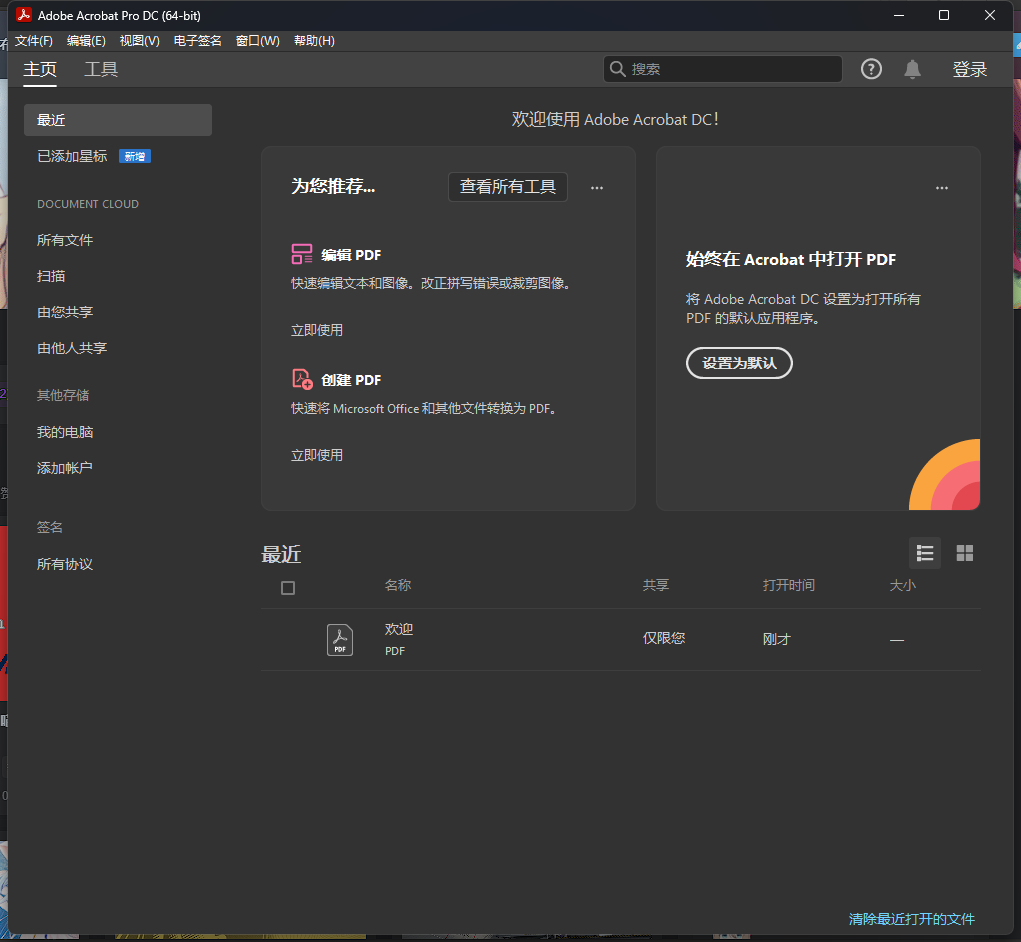Click the PDF file icon beside 欢迎
Viewport: 1021px width, 942px height.
(339, 639)
